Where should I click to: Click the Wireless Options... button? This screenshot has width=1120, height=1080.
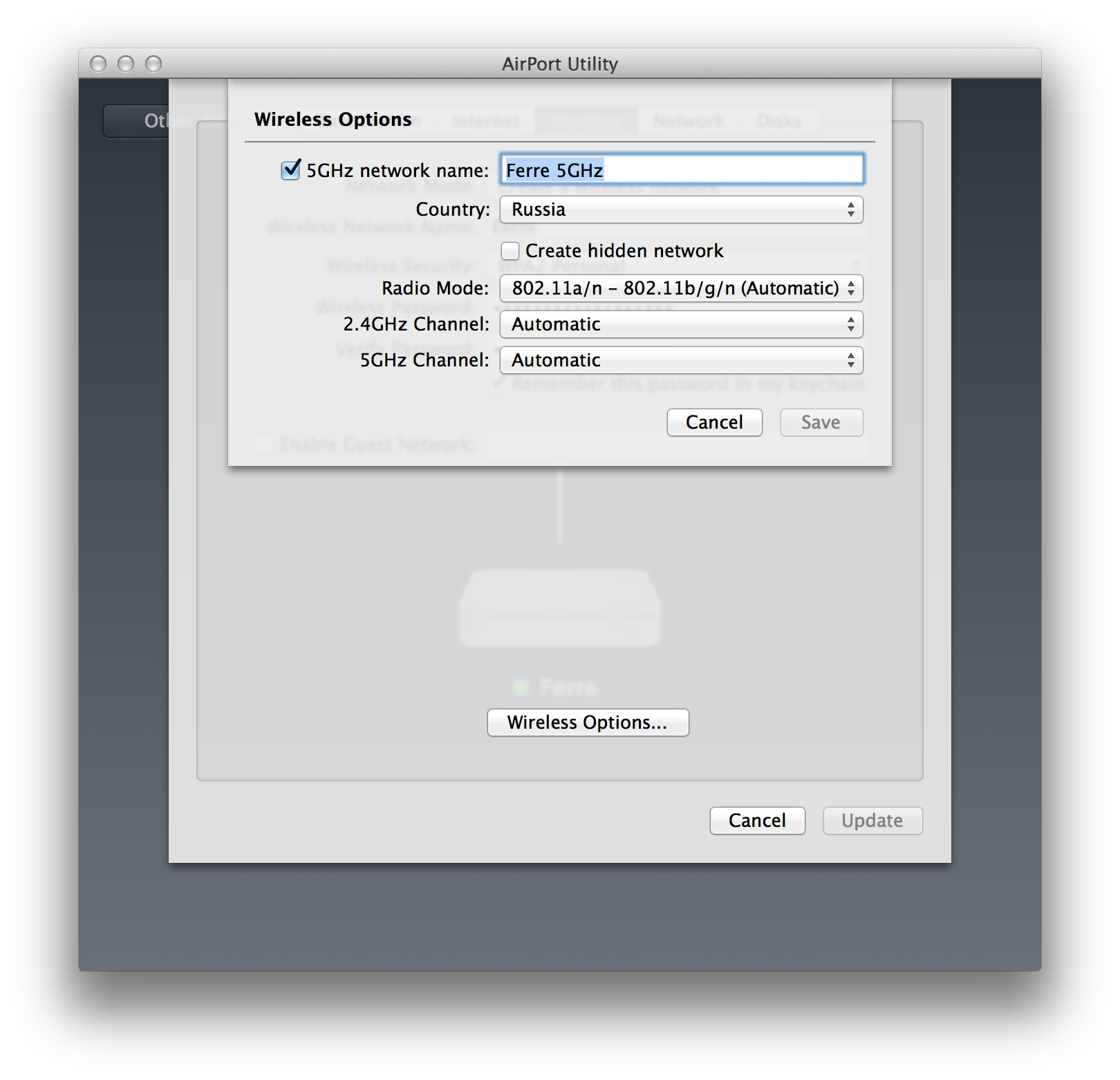[588, 723]
